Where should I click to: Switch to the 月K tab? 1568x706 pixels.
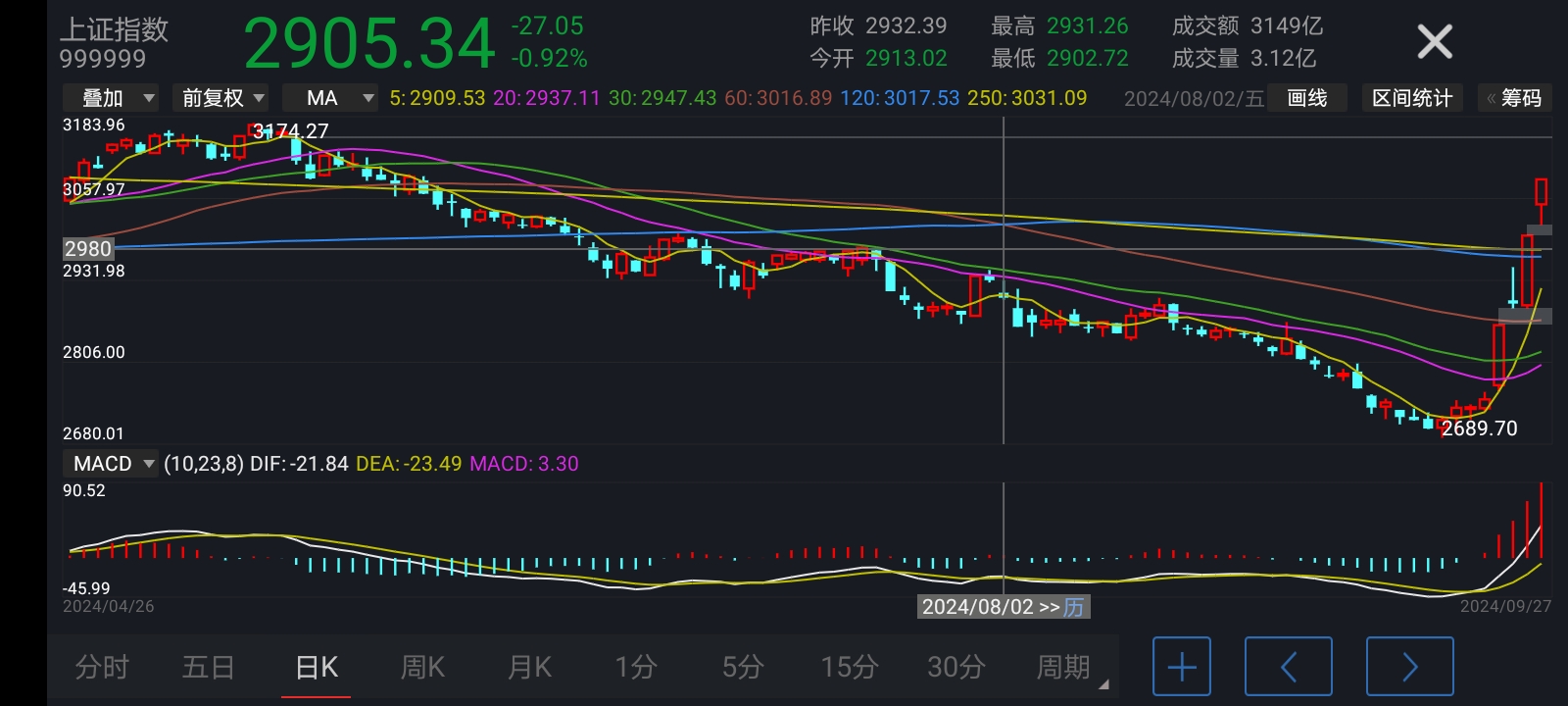pyautogui.click(x=529, y=667)
